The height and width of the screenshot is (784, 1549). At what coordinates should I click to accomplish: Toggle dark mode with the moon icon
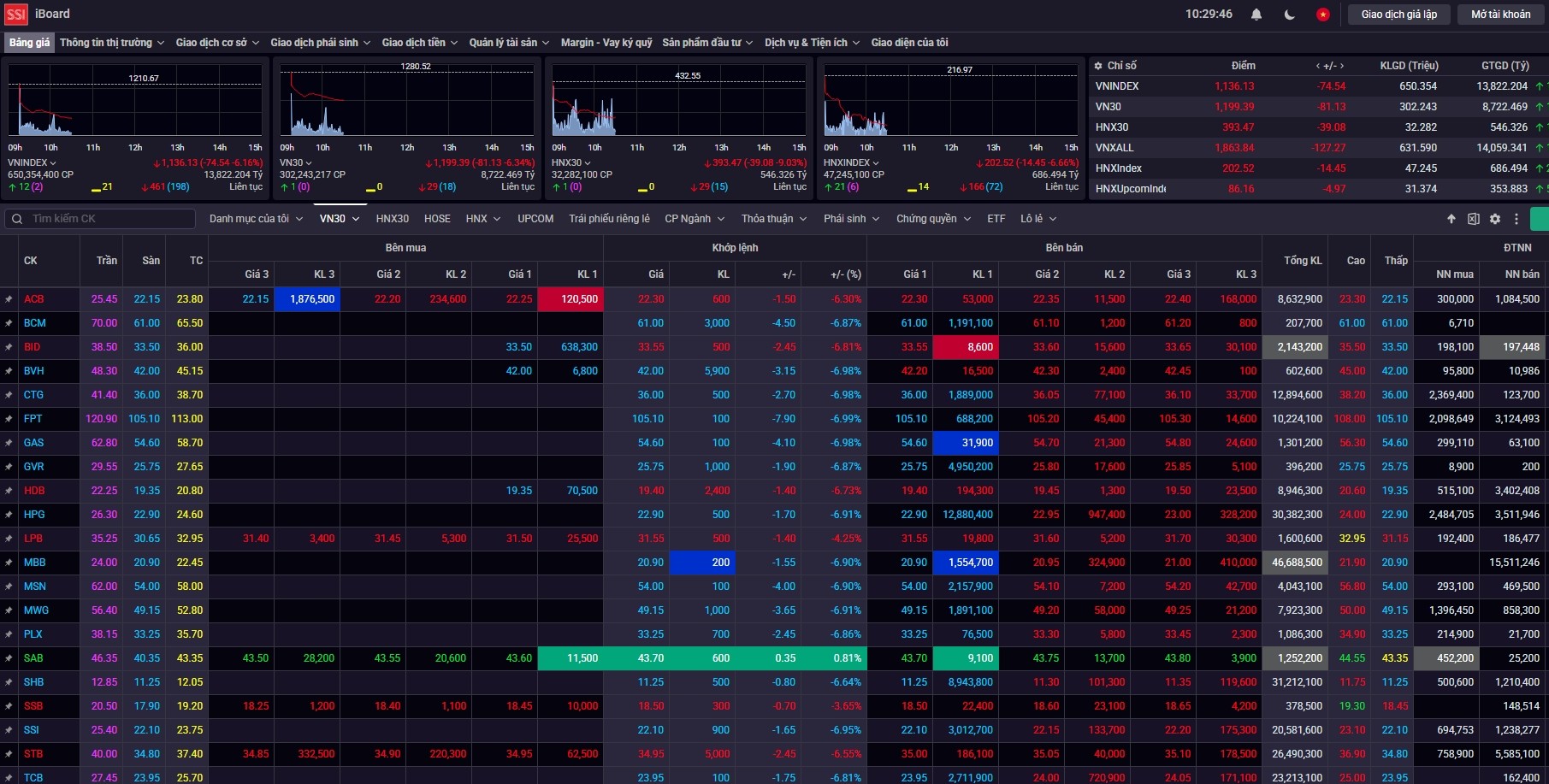[1290, 15]
